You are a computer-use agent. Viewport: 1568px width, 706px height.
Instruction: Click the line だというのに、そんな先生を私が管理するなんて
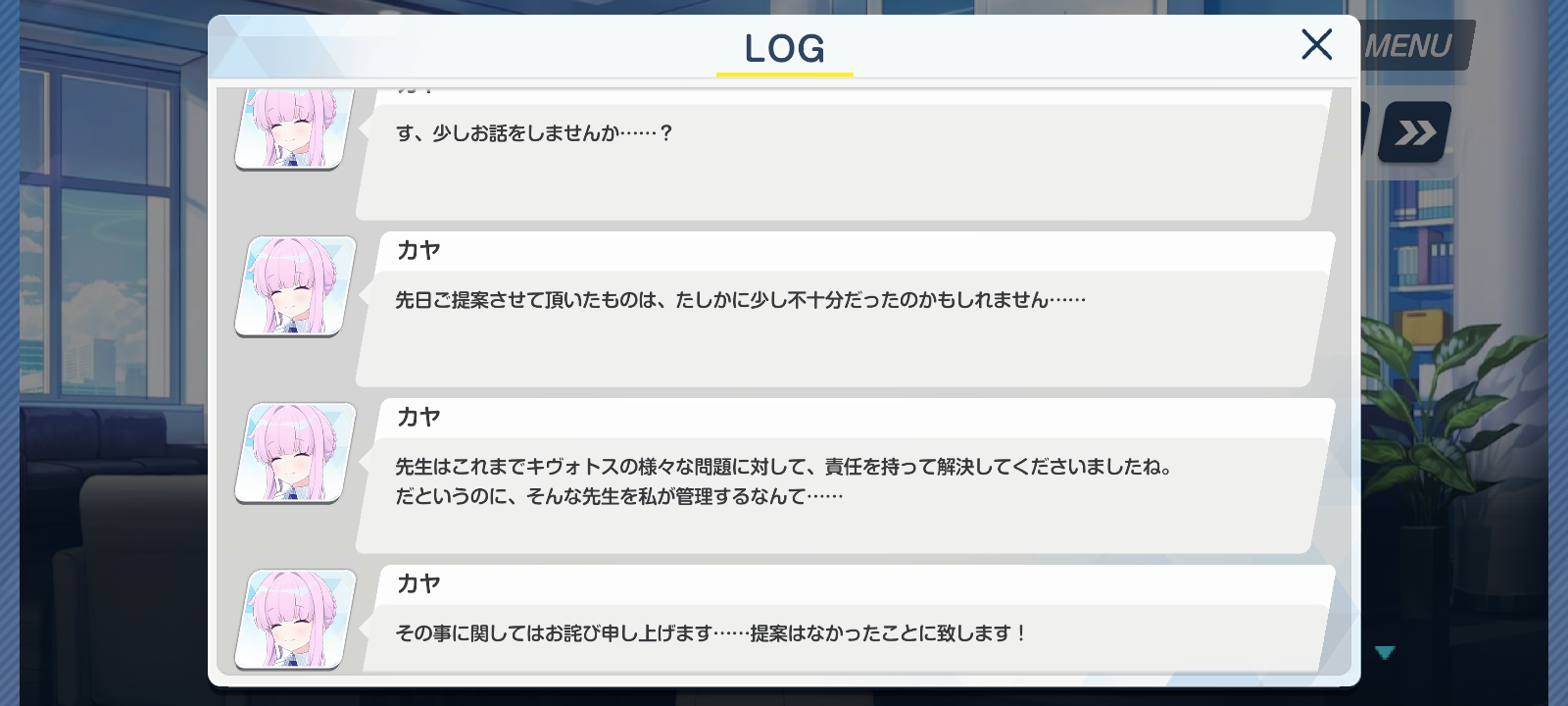pyautogui.click(x=619, y=496)
